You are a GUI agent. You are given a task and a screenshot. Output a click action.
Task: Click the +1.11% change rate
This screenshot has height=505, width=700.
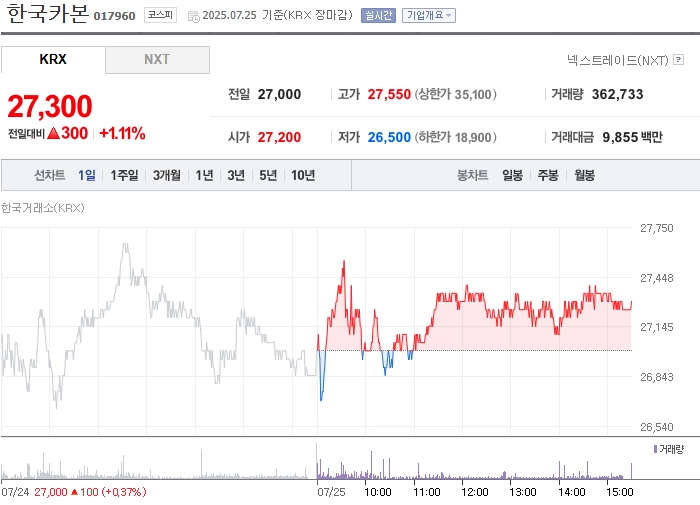[122, 134]
